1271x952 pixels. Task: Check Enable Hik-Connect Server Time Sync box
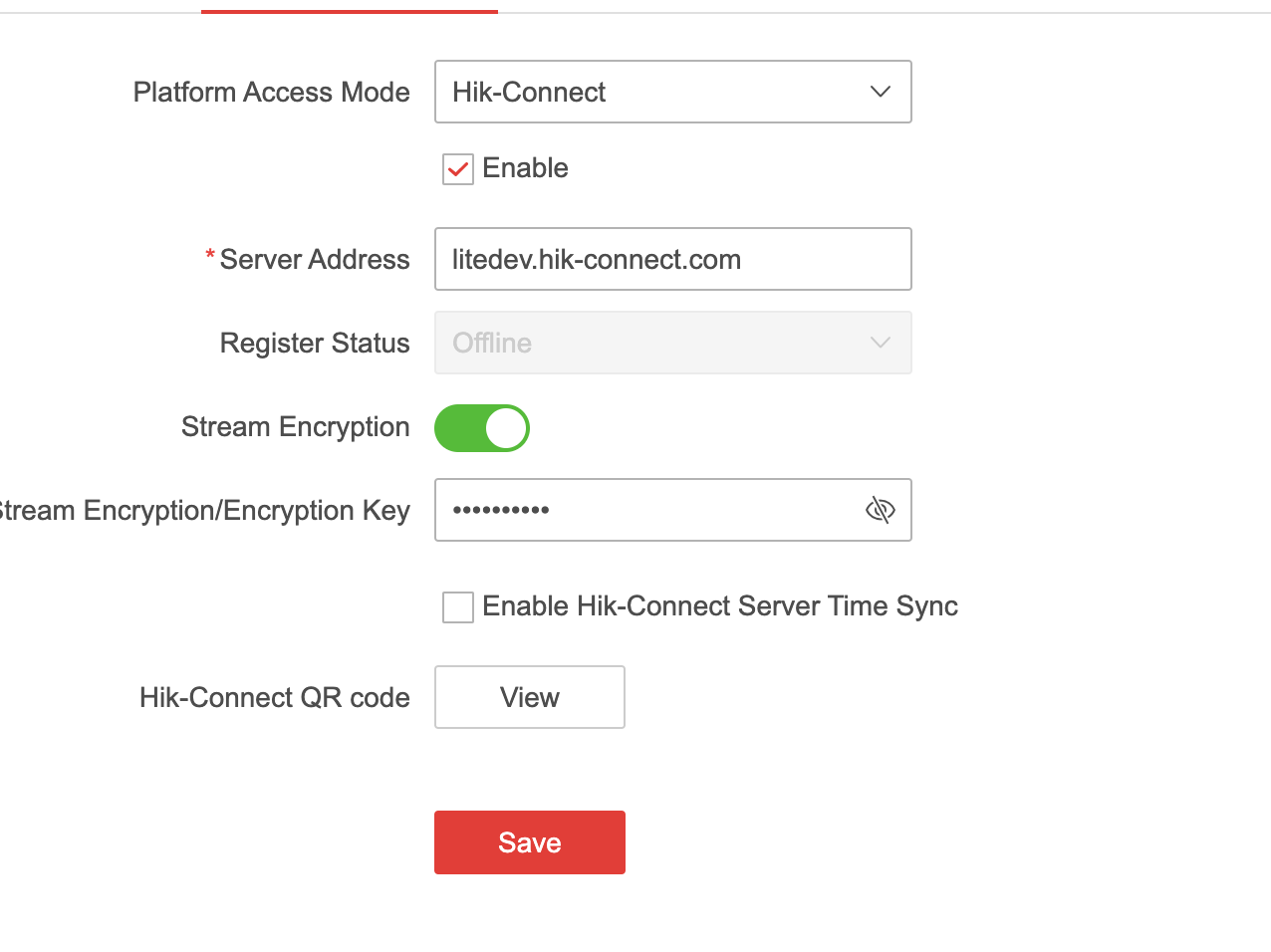[x=458, y=606]
